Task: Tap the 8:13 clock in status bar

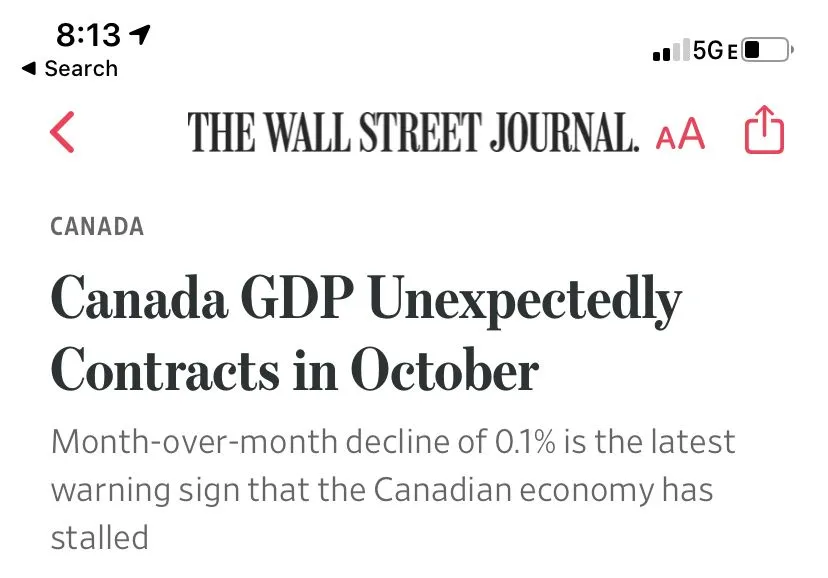Action: click(x=88, y=35)
